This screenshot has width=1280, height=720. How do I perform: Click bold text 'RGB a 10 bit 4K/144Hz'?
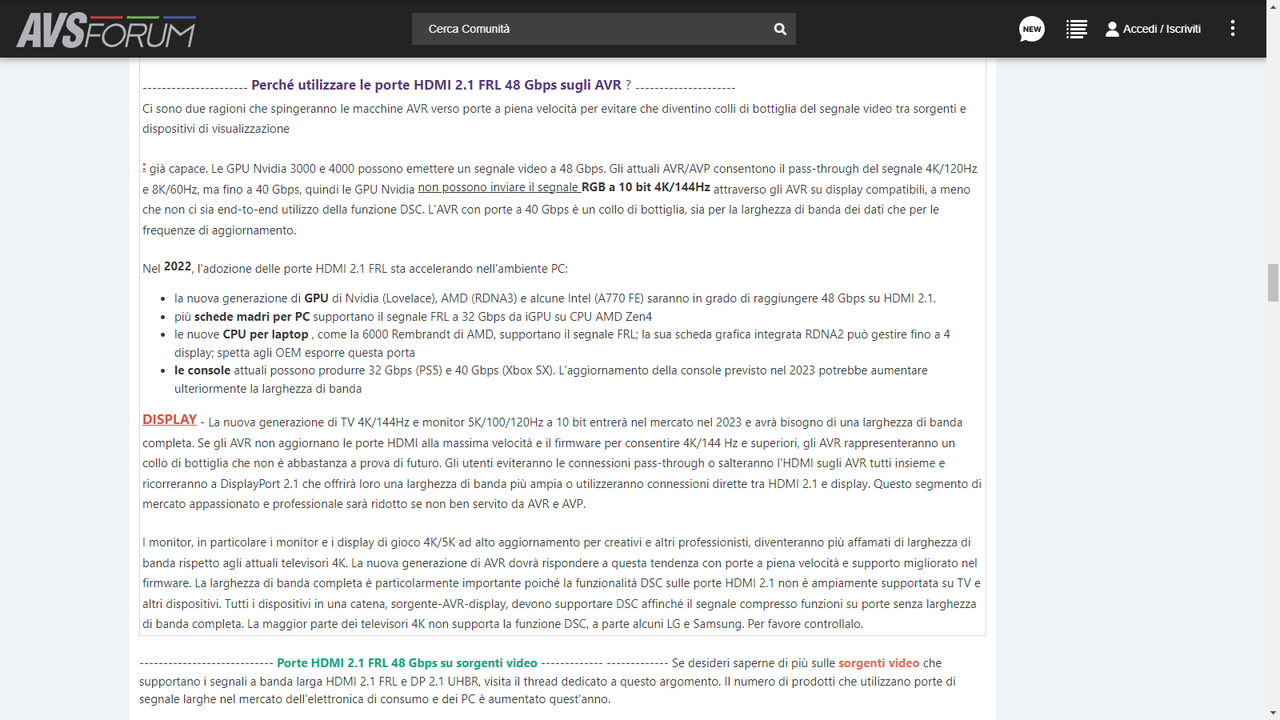pos(646,187)
